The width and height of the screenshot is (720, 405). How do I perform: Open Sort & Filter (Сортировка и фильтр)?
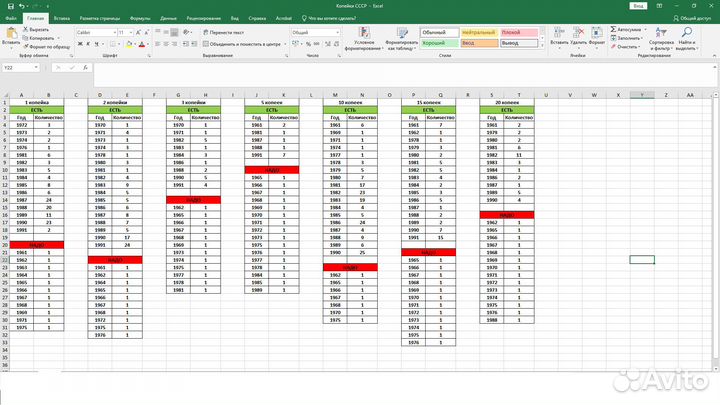661,36
